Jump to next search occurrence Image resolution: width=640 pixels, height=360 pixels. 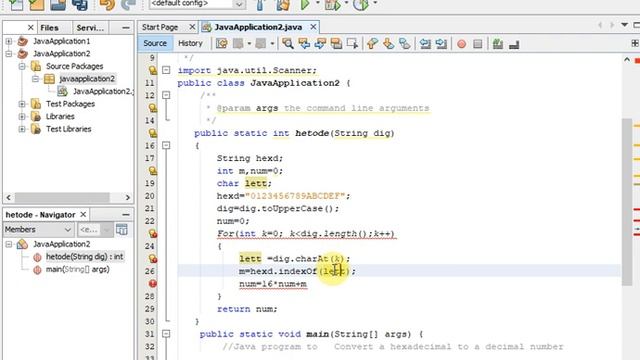point(320,44)
